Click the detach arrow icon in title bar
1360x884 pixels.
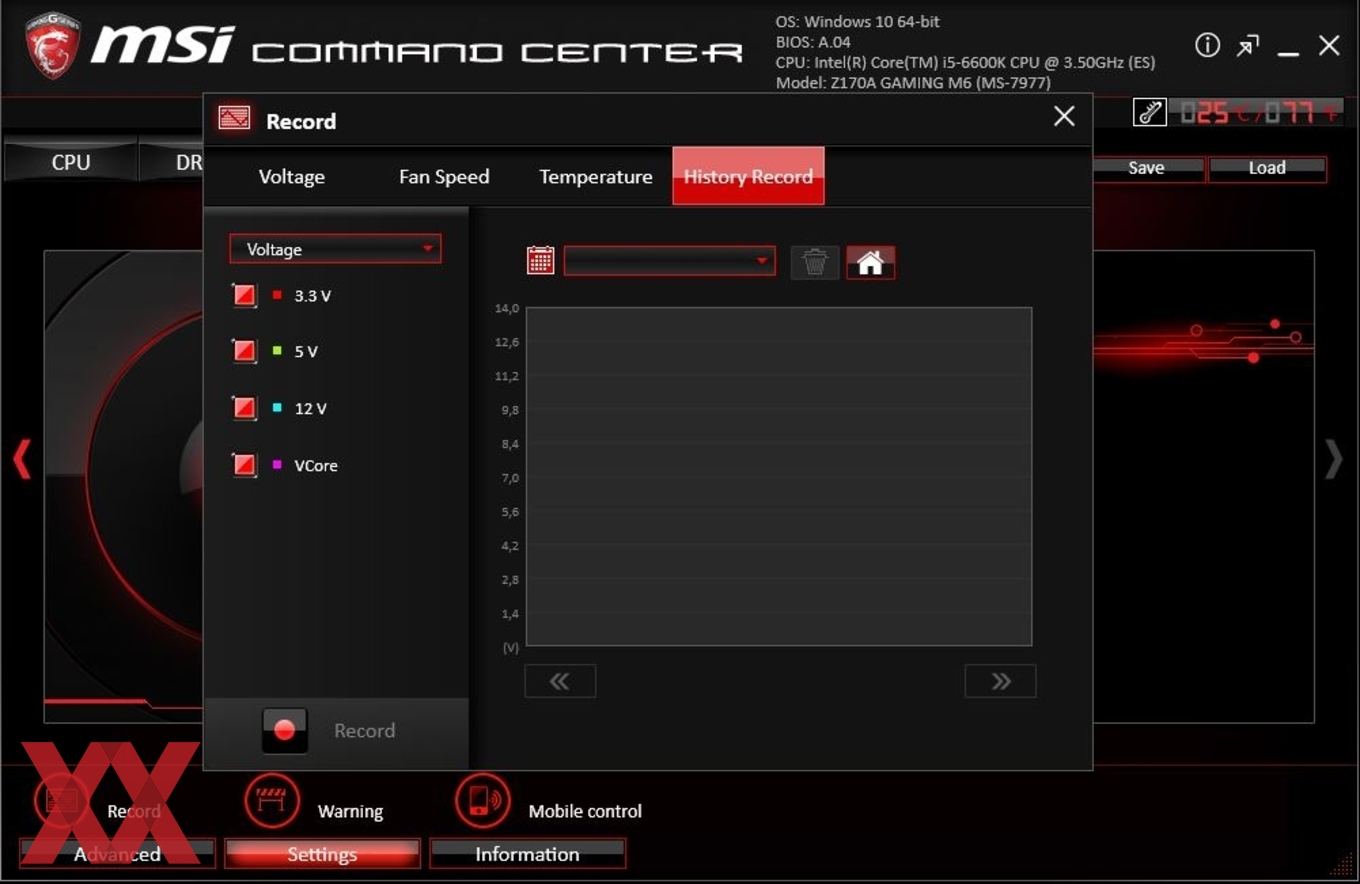coord(1248,46)
